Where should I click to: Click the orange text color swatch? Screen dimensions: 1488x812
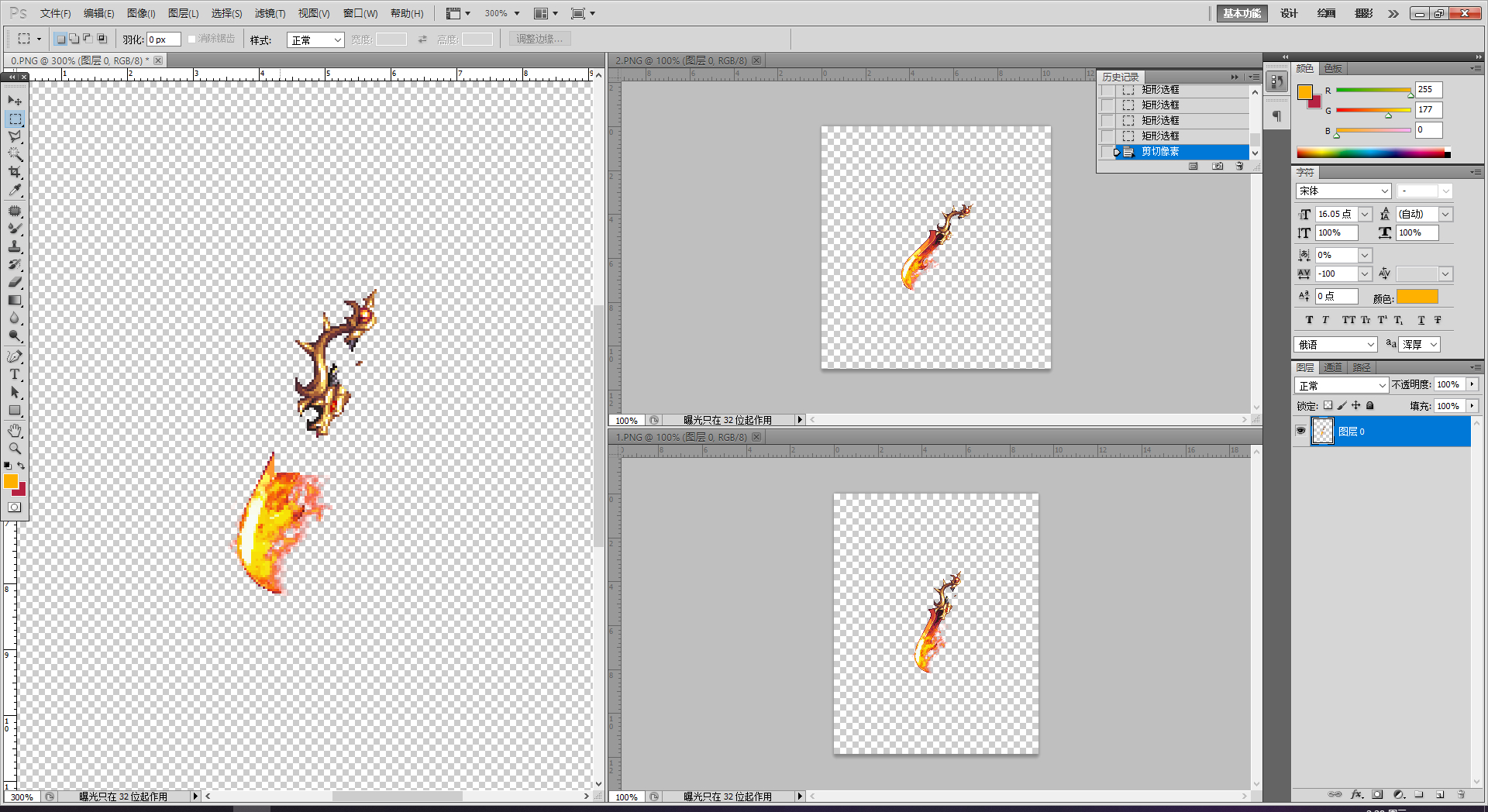[1417, 297]
